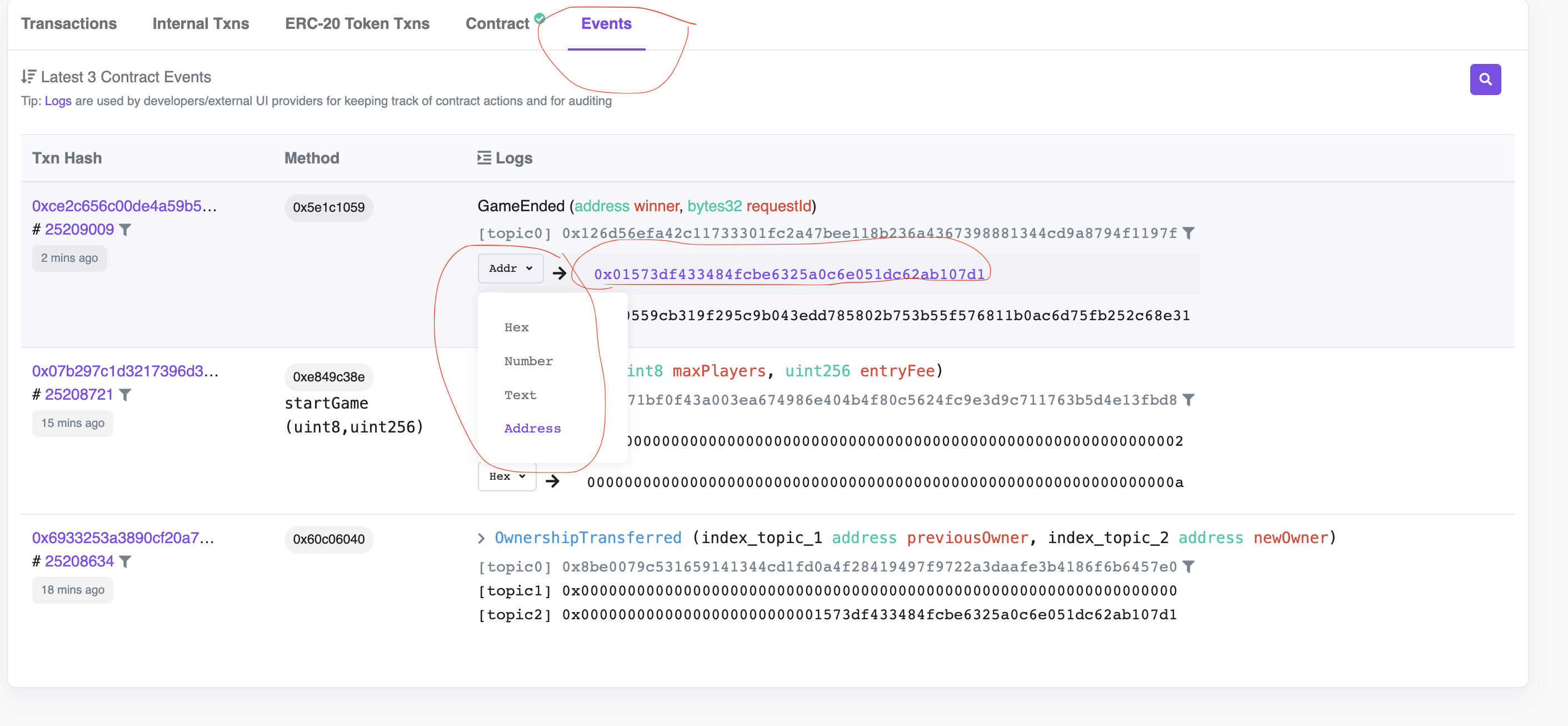Screen dimensions: 1568x726
Task: Filter by GameEnded topic0 funnel icon
Action: (x=1188, y=233)
